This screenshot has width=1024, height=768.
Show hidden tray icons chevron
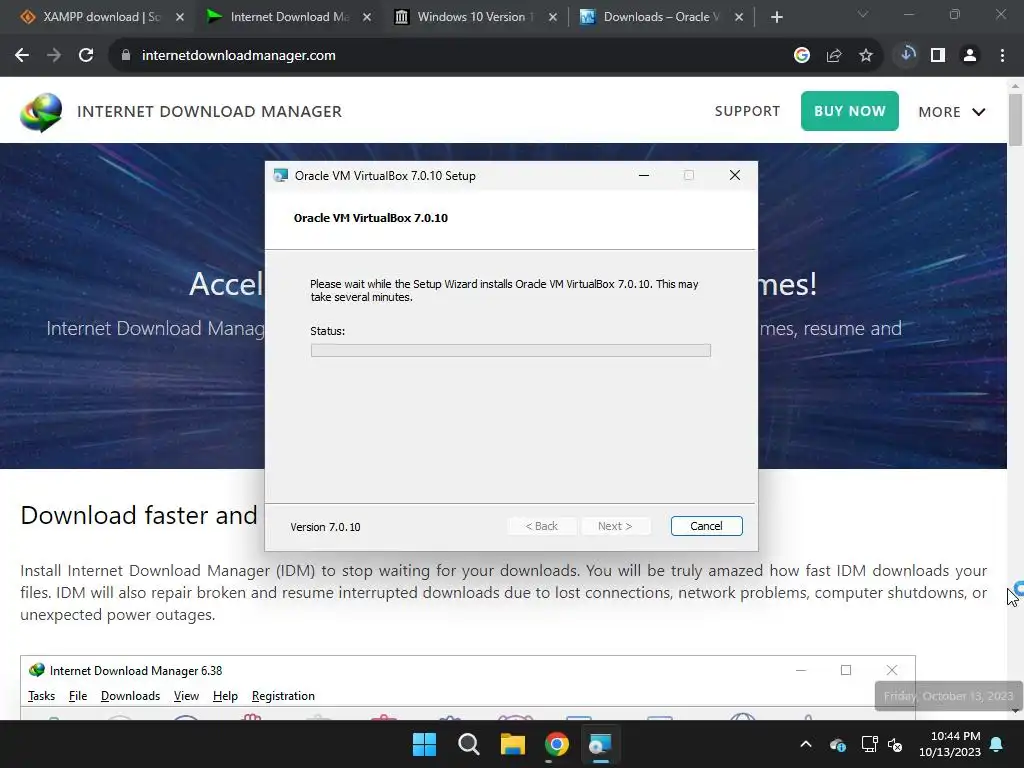pyautogui.click(x=806, y=744)
